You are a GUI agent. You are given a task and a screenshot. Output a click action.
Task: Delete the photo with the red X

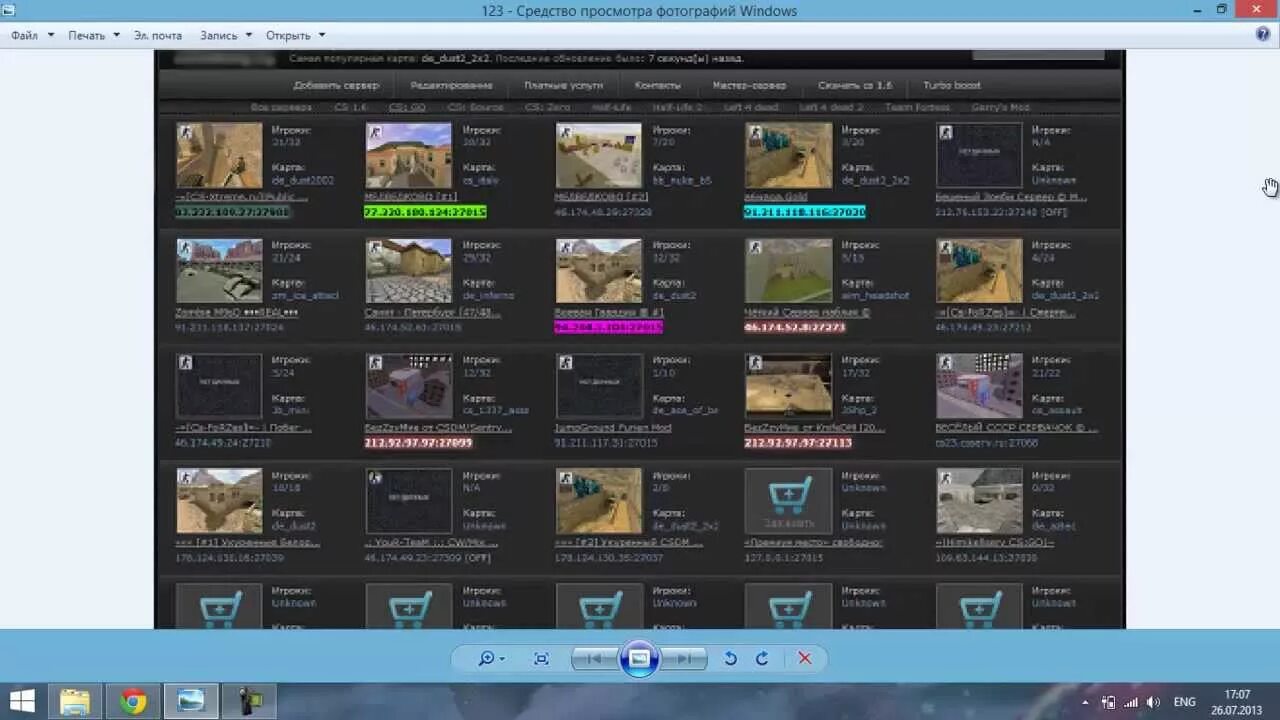click(x=804, y=658)
